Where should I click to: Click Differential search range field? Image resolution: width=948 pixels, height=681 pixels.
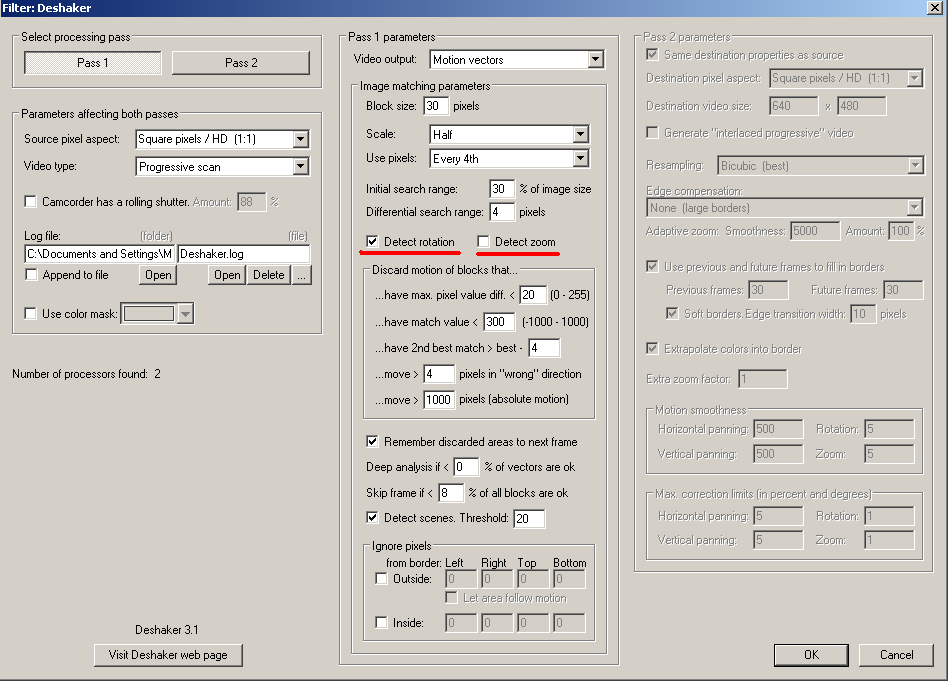[502, 212]
